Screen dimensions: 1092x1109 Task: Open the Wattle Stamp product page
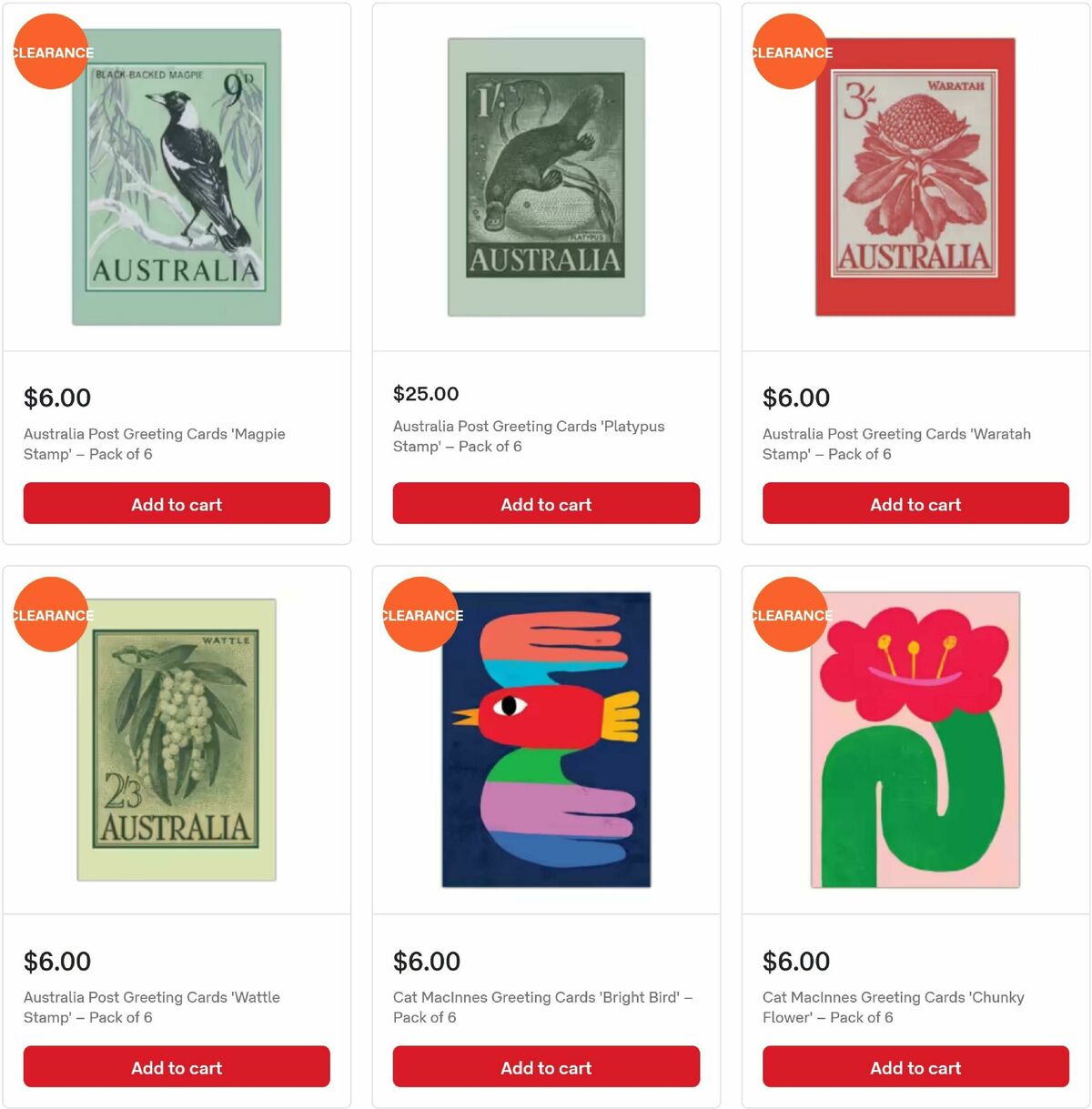point(152,1007)
